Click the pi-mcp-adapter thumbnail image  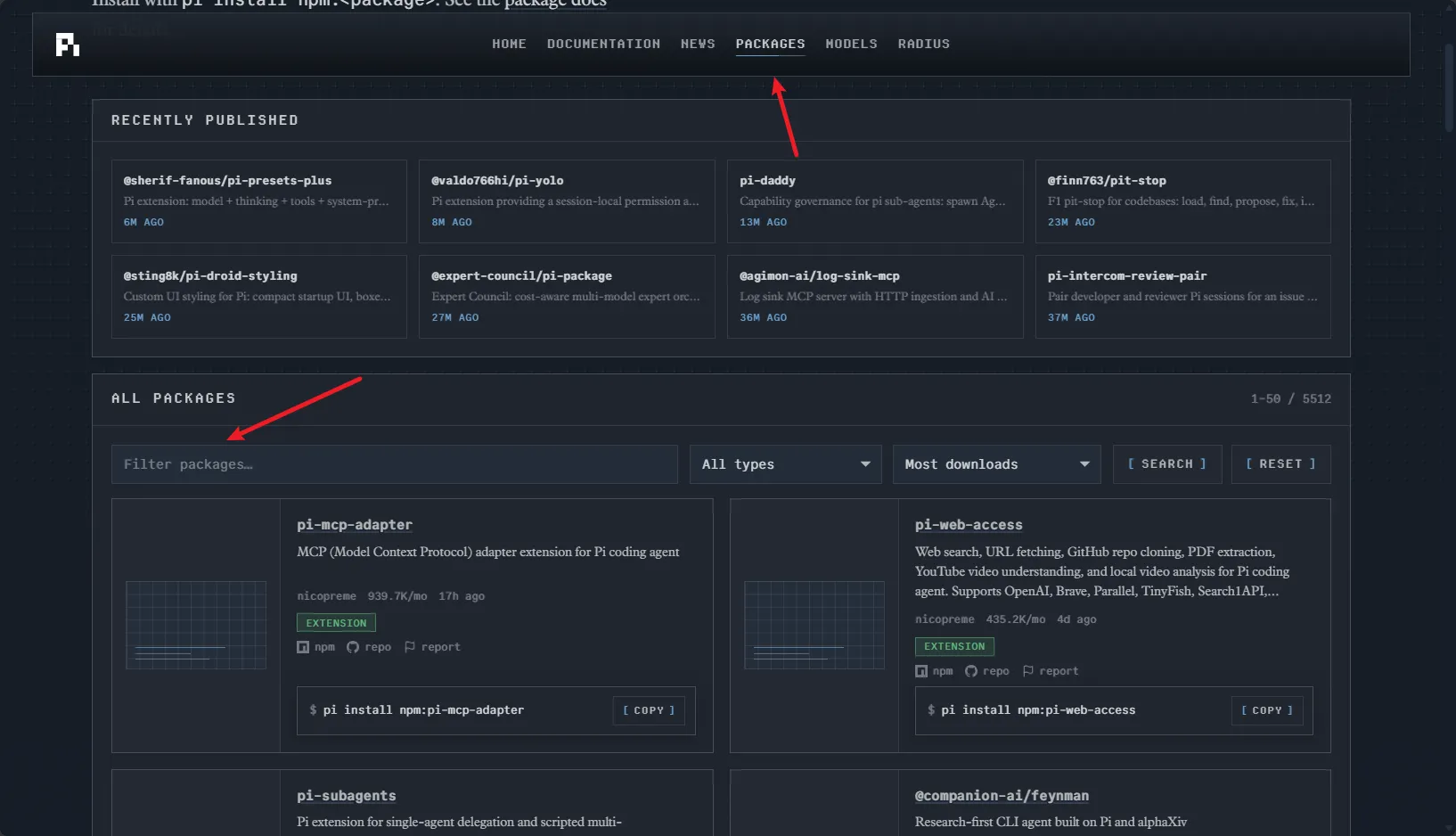196,626
